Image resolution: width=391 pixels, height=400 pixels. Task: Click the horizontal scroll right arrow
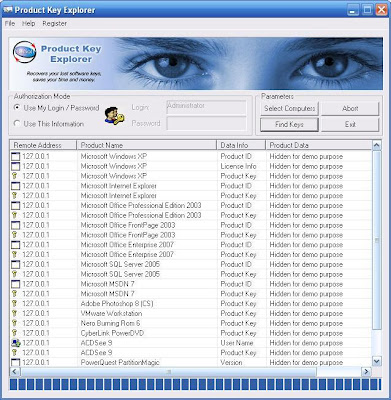[366, 371]
